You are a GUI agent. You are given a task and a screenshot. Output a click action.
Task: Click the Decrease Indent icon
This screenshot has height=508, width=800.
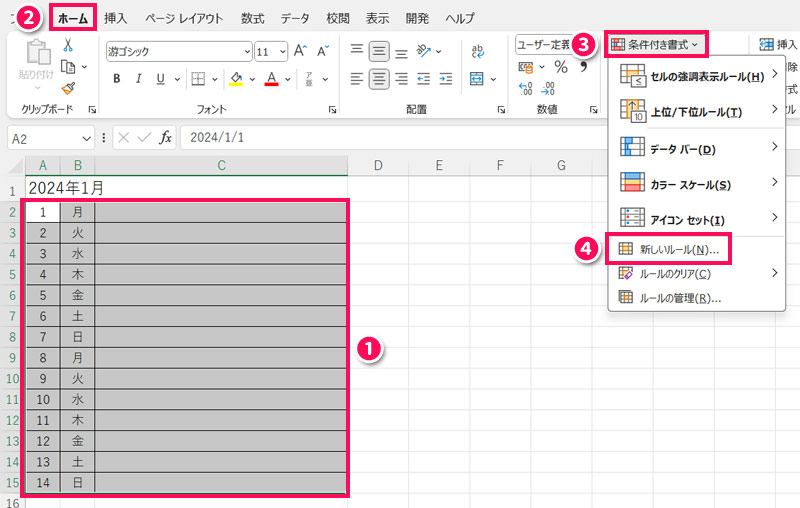point(423,79)
